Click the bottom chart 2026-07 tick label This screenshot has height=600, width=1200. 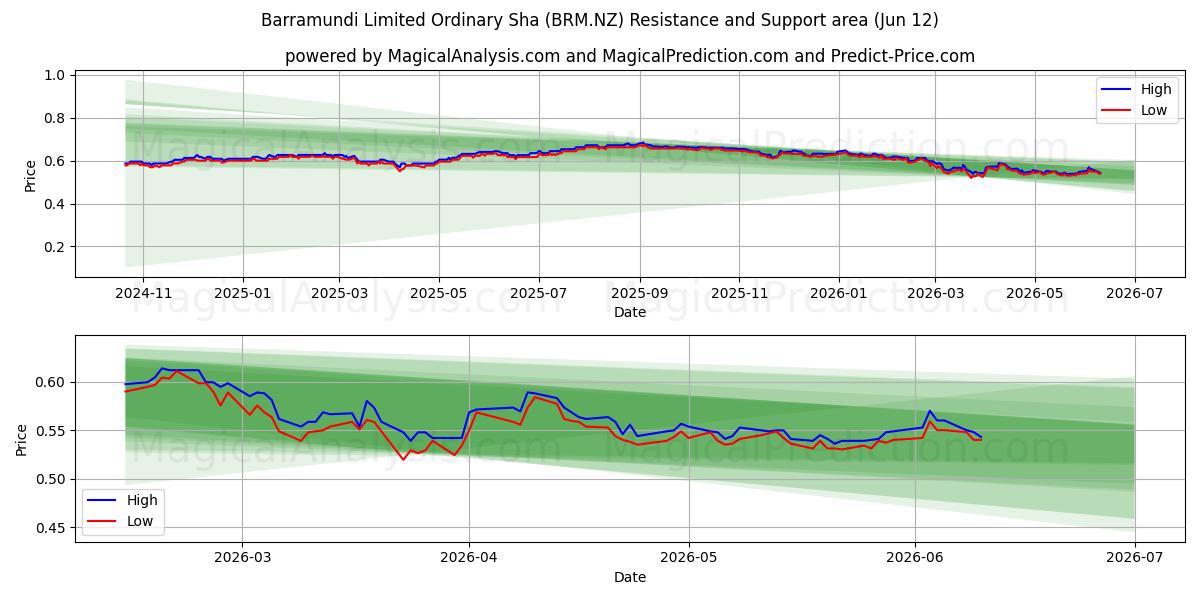click(x=1135, y=558)
